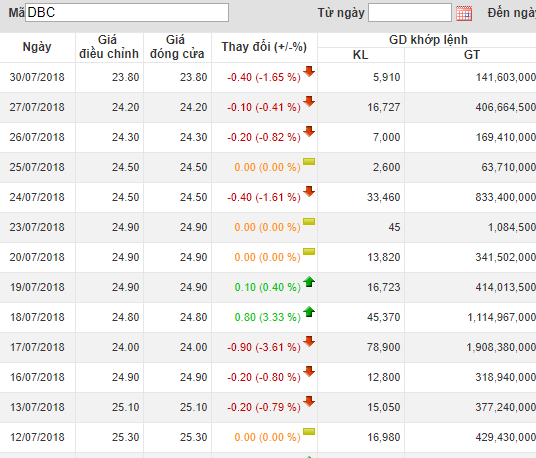Focus the Từ ngày date input

410,13
